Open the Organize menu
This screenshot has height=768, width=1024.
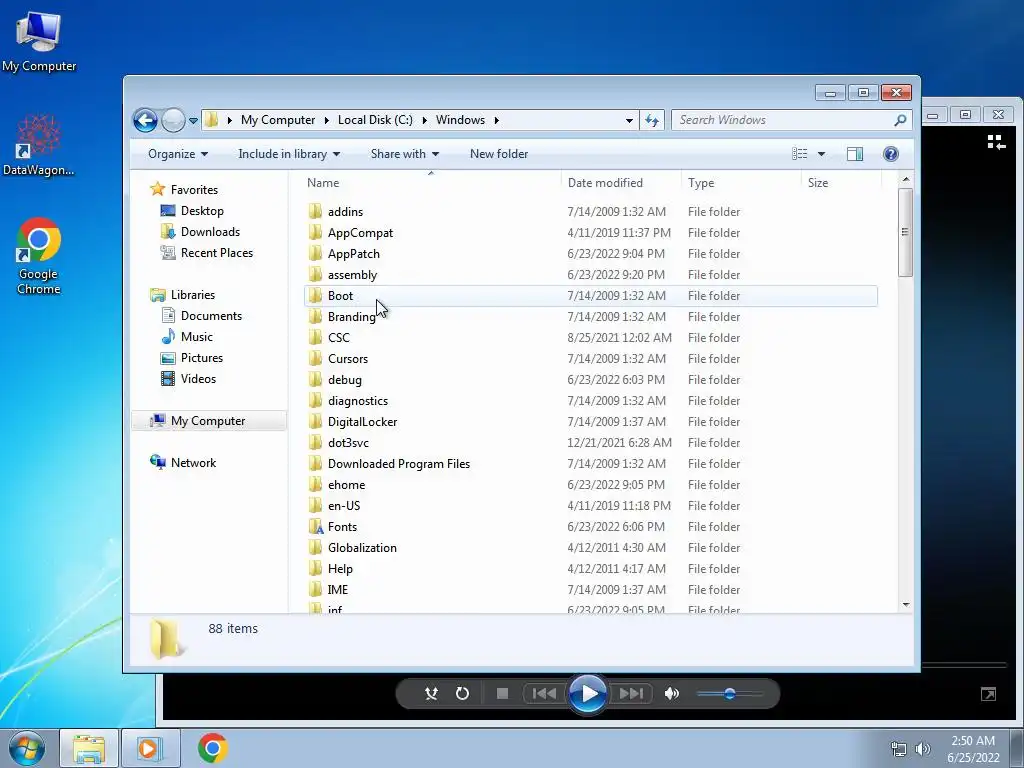pyautogui.click(x=178, y=154)
